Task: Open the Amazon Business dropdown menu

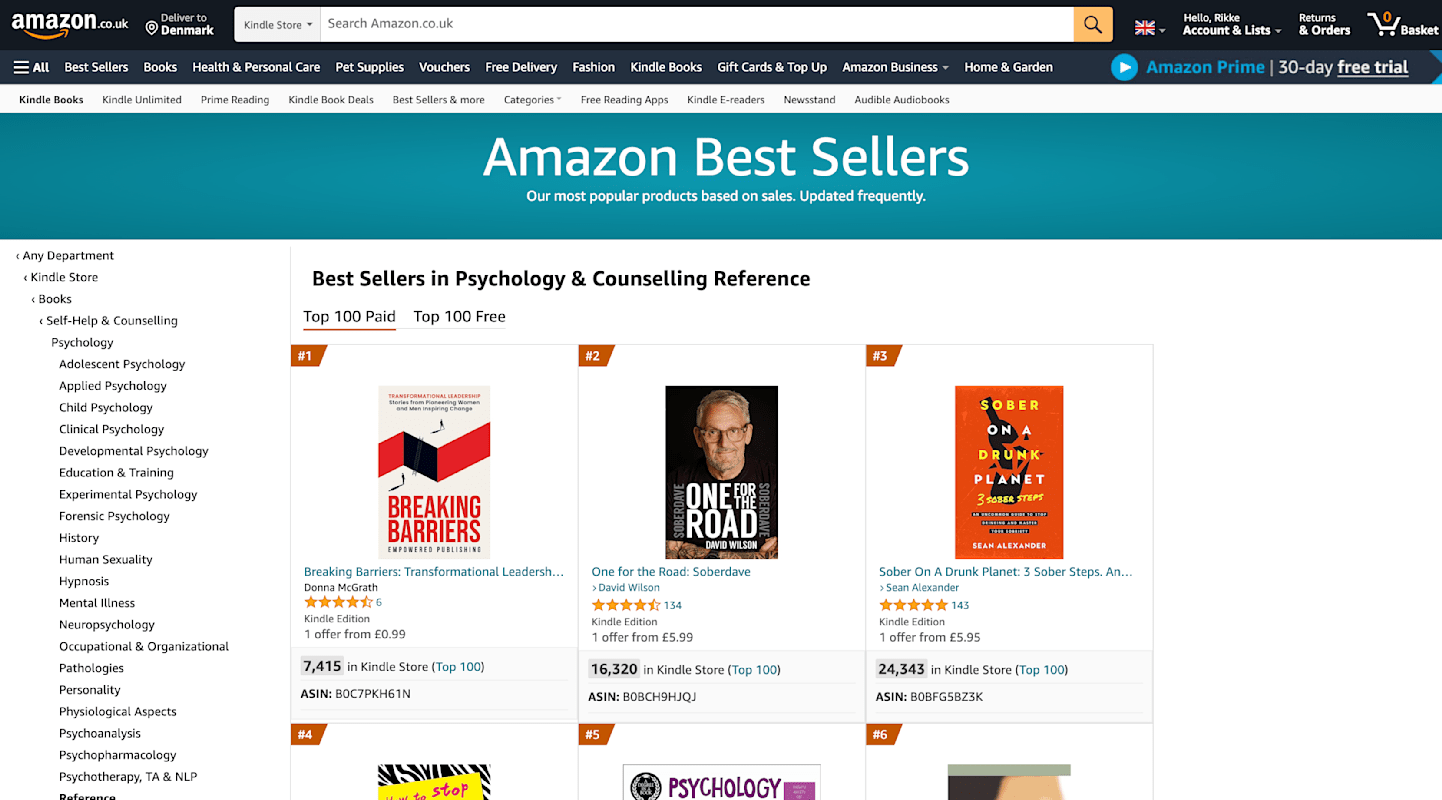Action: point(895,67)
